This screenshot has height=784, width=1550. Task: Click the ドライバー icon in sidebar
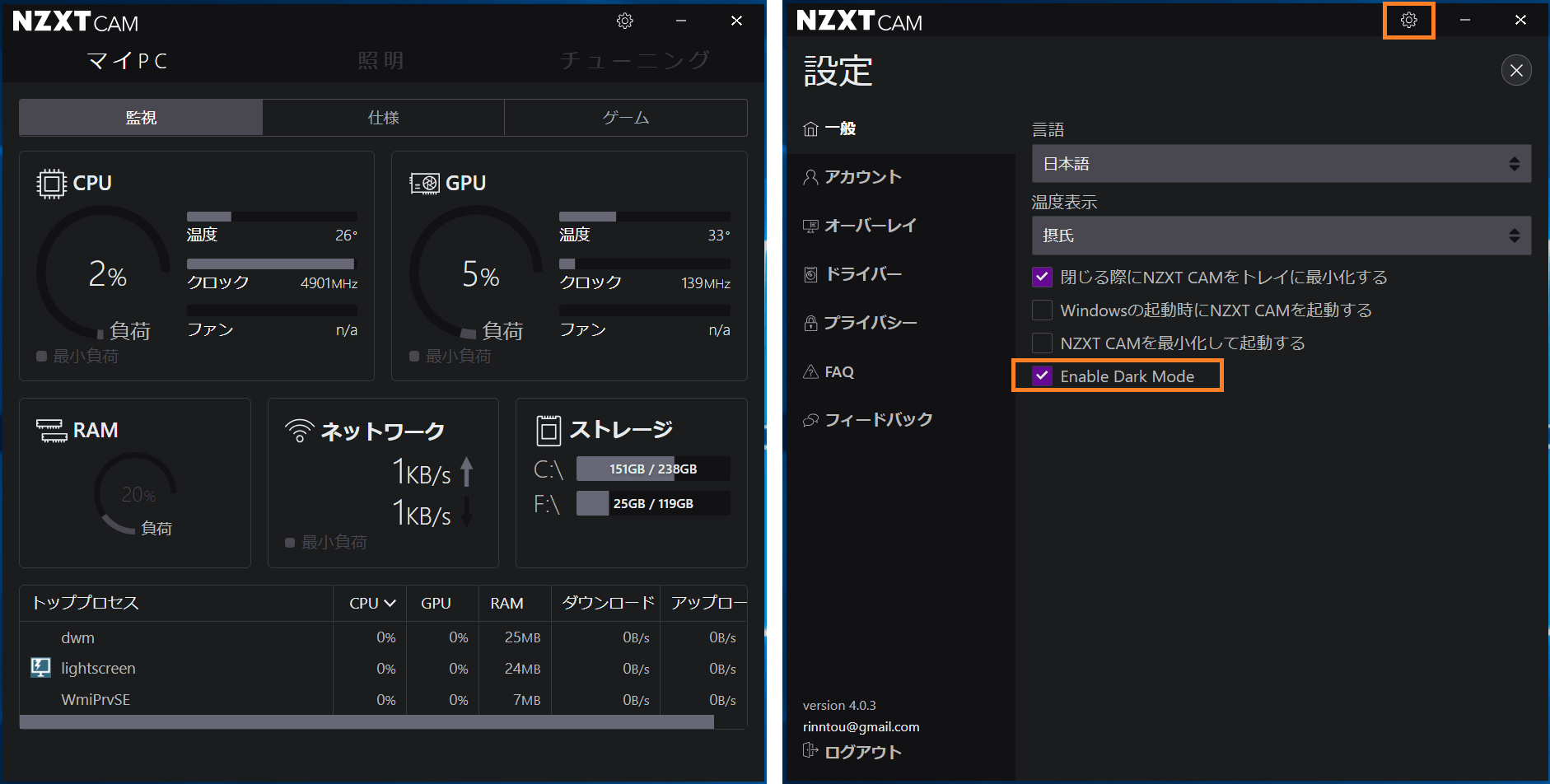[810, 274]
